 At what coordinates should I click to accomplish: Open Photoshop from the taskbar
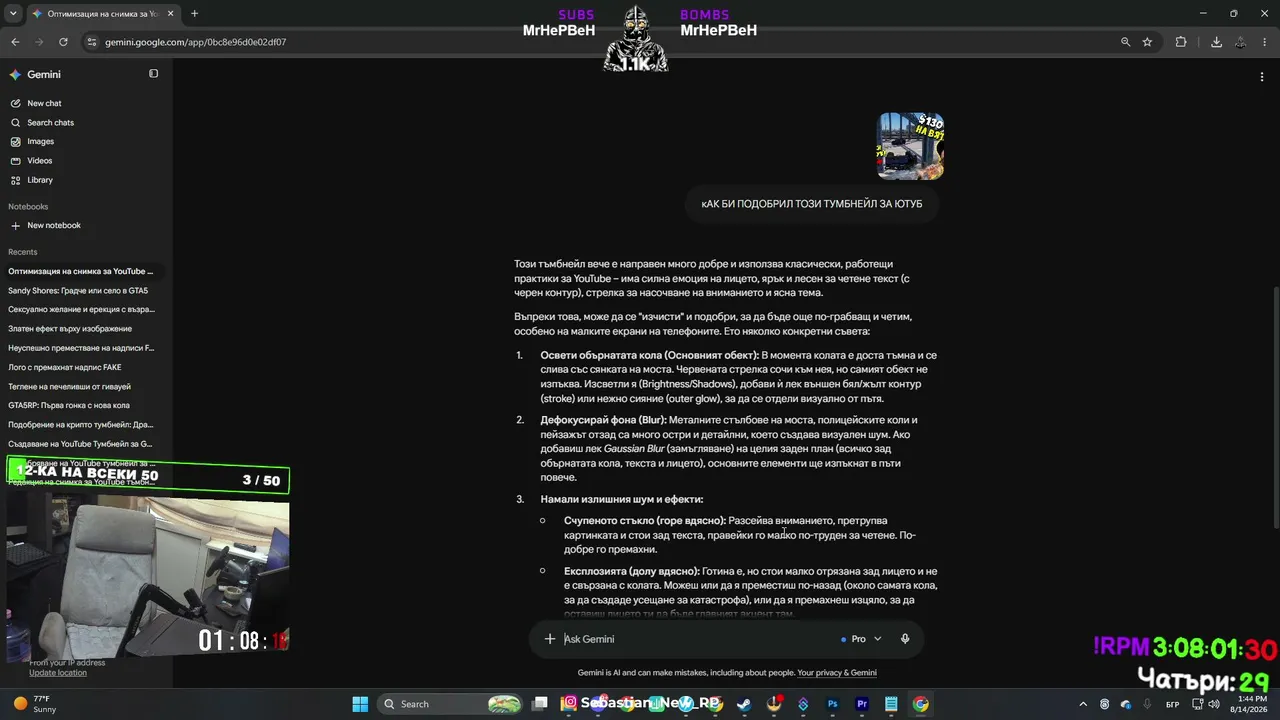coord(832,704)
